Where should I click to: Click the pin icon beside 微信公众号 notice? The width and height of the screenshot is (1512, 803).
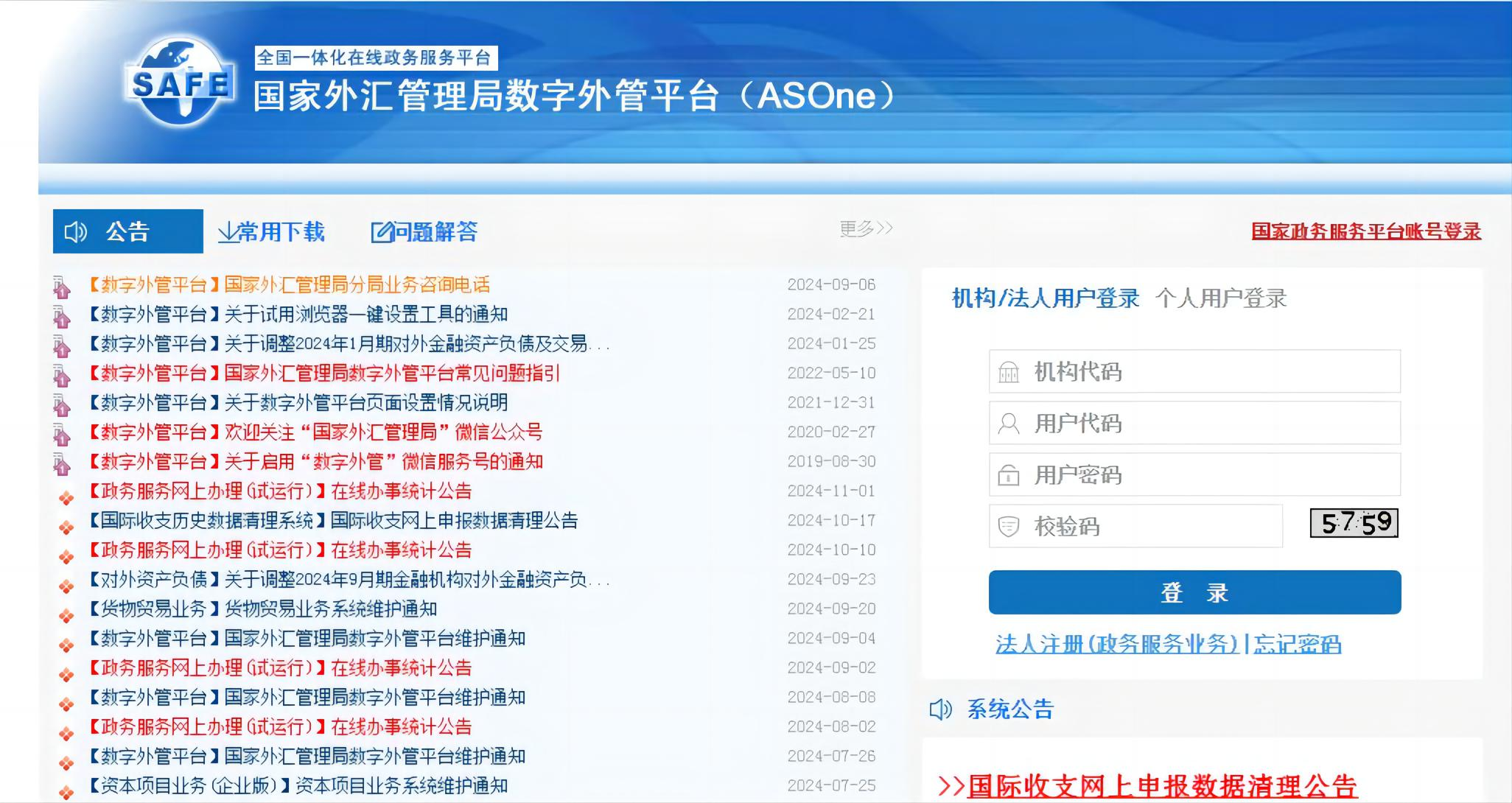(62, 434)
